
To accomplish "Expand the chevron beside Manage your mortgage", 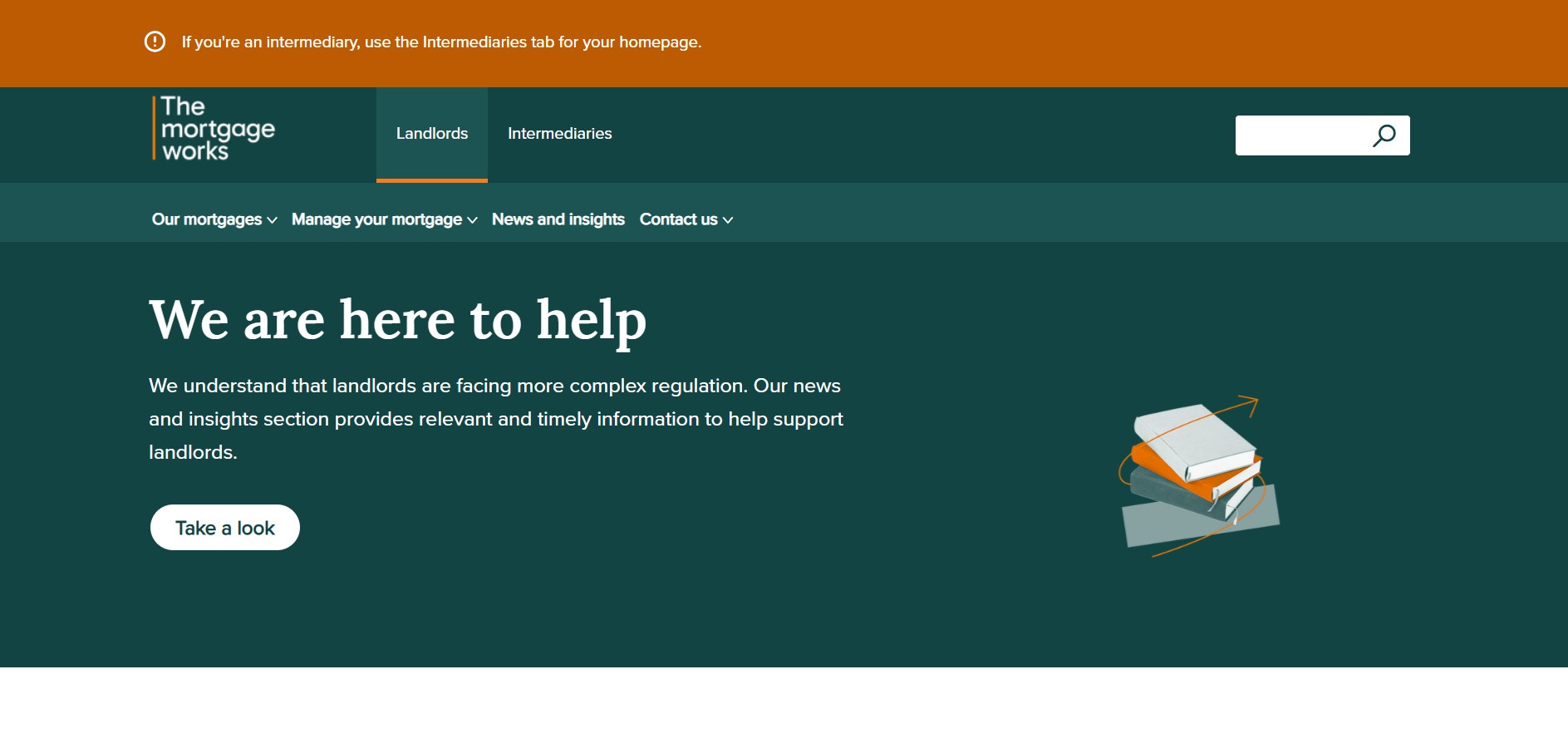I will click(x=472, y=220).
